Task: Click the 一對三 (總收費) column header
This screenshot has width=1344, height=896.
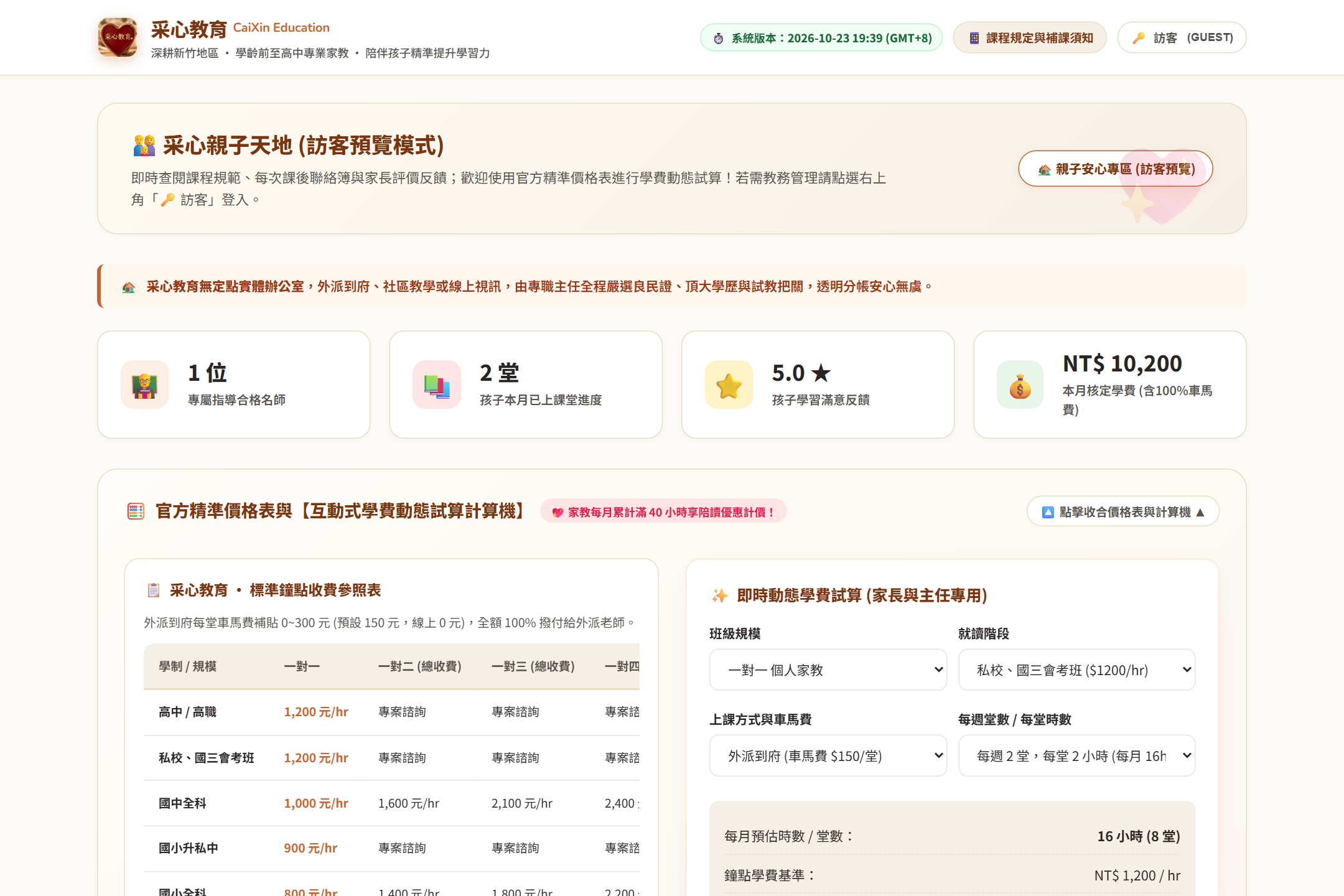Action: tap(533, 666)
